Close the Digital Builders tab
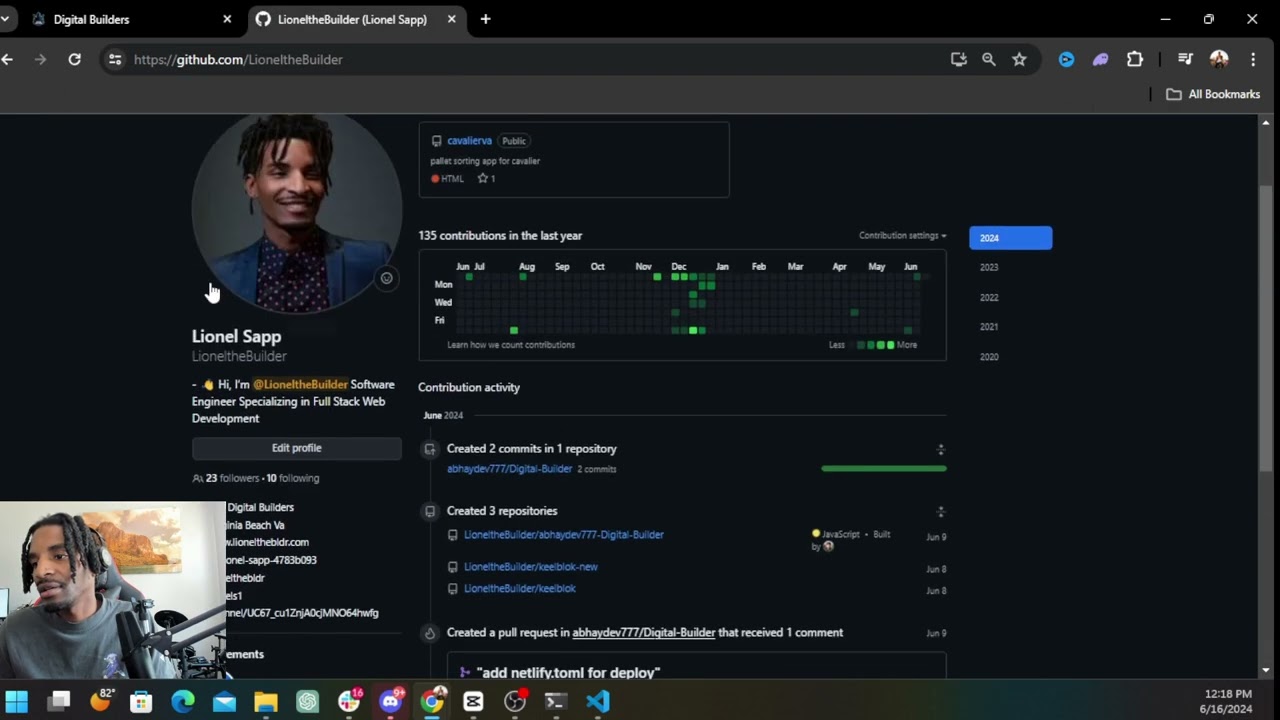 (x=227, y=19)
